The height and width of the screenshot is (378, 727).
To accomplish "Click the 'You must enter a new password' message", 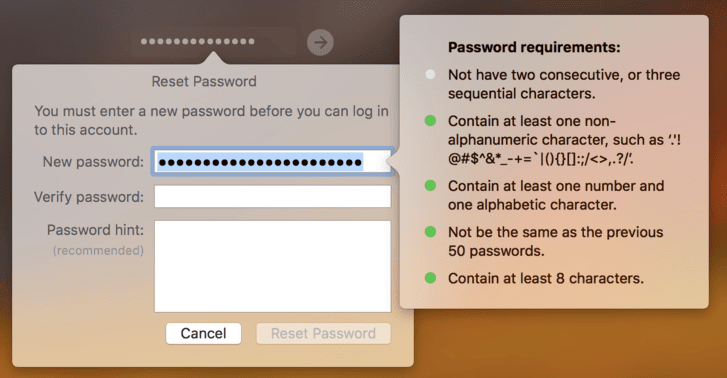I will click(211, 121).
